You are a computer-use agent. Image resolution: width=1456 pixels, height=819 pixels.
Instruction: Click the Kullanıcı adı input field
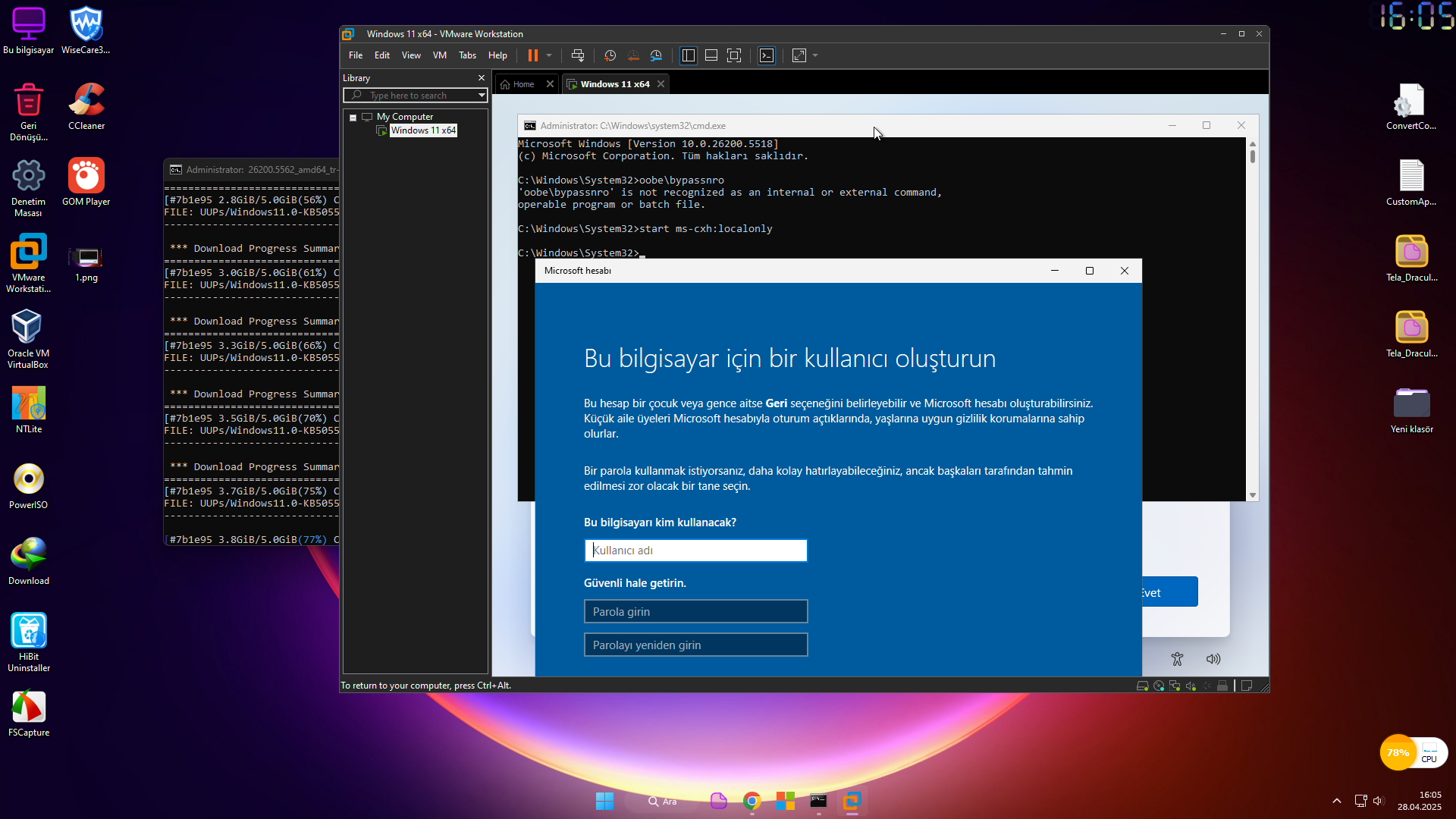click(695, 551)
